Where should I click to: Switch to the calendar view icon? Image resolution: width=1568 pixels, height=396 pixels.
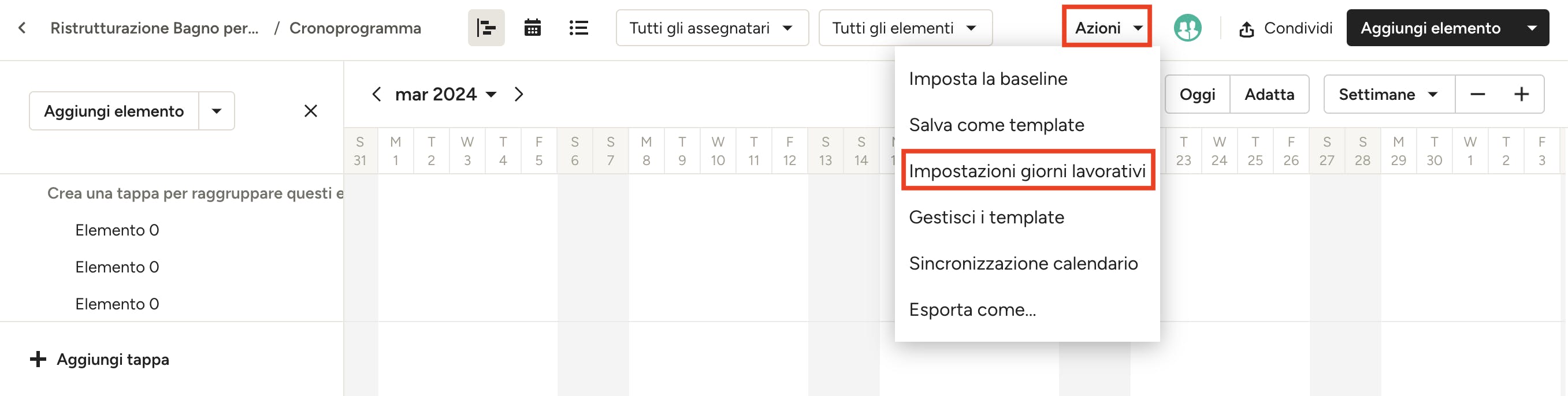click(533, 28)
